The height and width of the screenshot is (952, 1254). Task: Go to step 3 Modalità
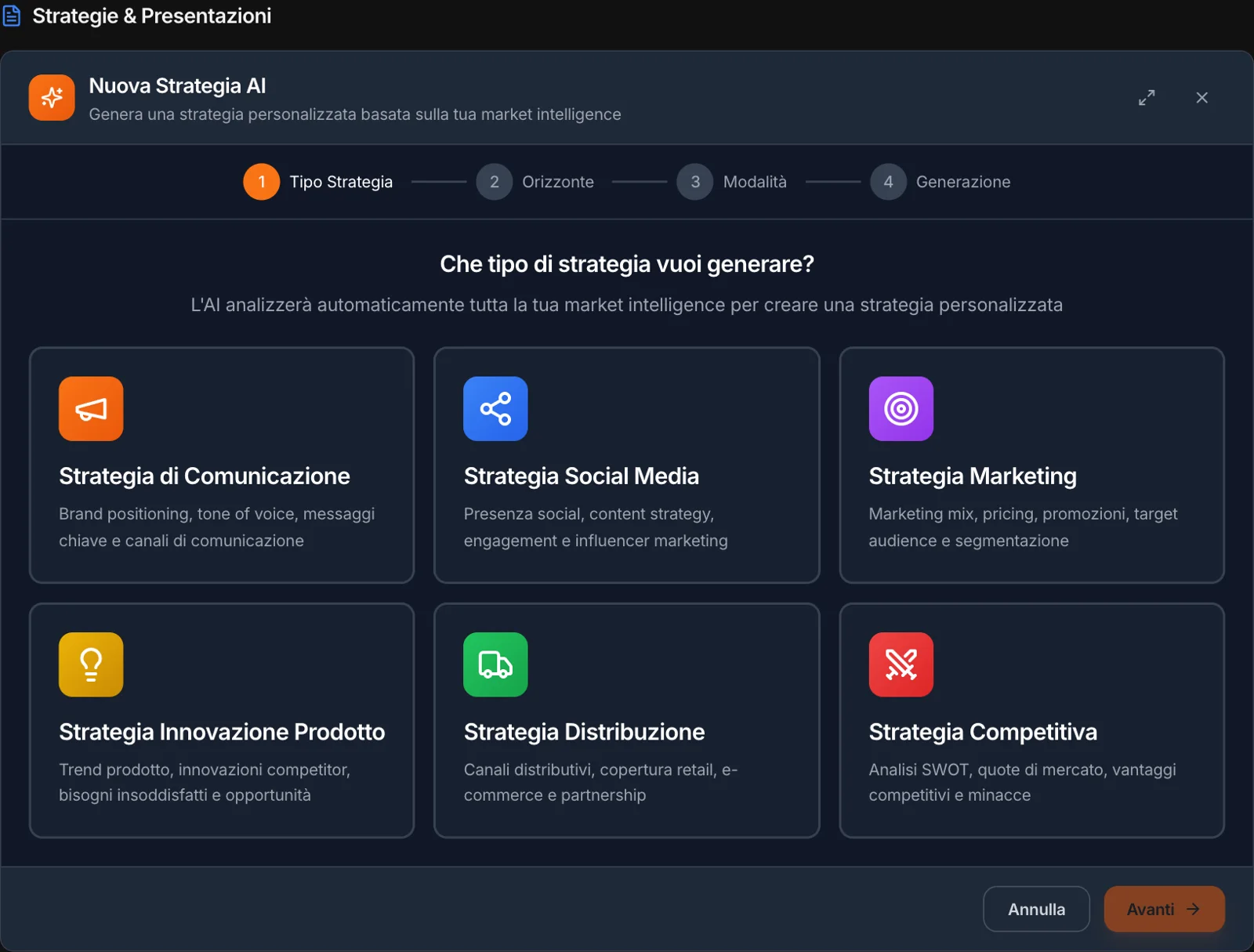point(732,182)
